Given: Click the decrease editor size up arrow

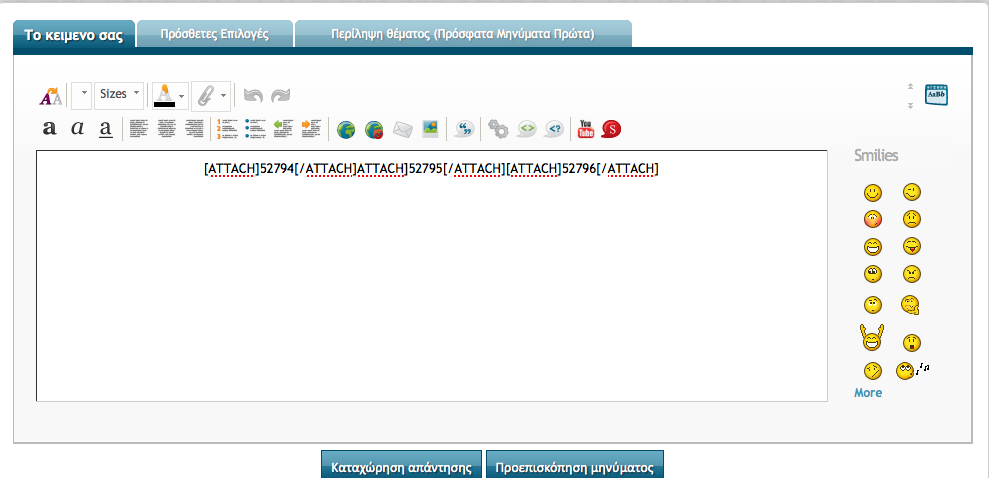Looking at the screenshot, I should (910, 86).
